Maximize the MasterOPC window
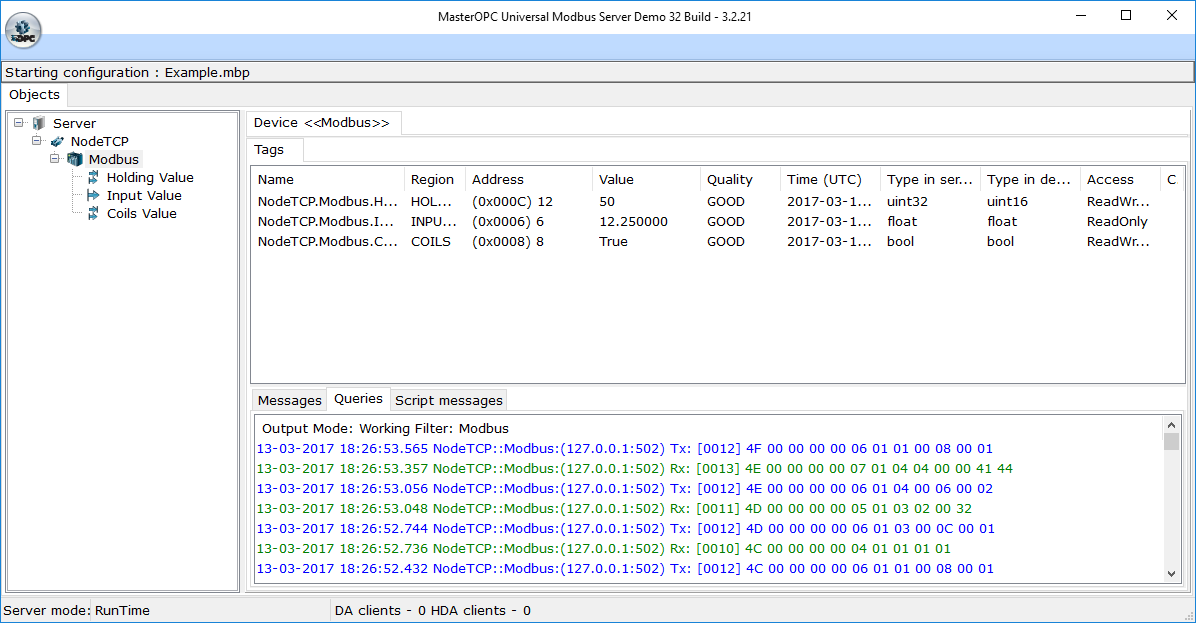The height and width of the screenshot is (623, 1196). click(1126, 15)
